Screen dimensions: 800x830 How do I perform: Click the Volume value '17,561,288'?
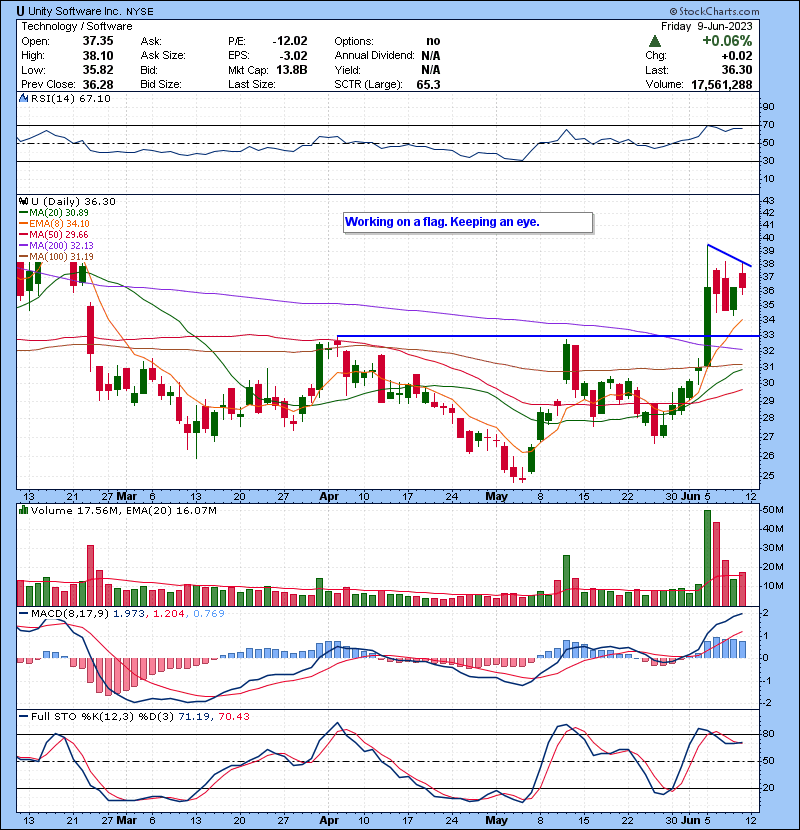tap(721, 84)
